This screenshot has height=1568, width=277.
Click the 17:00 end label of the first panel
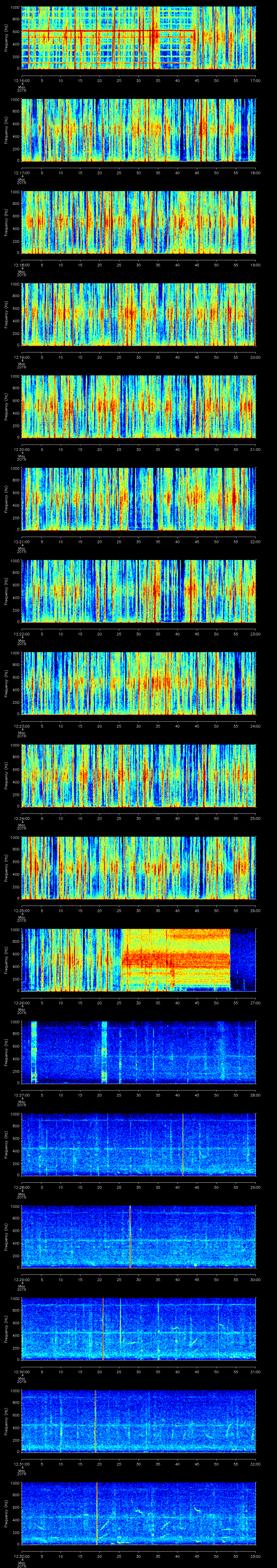(255, 80)
